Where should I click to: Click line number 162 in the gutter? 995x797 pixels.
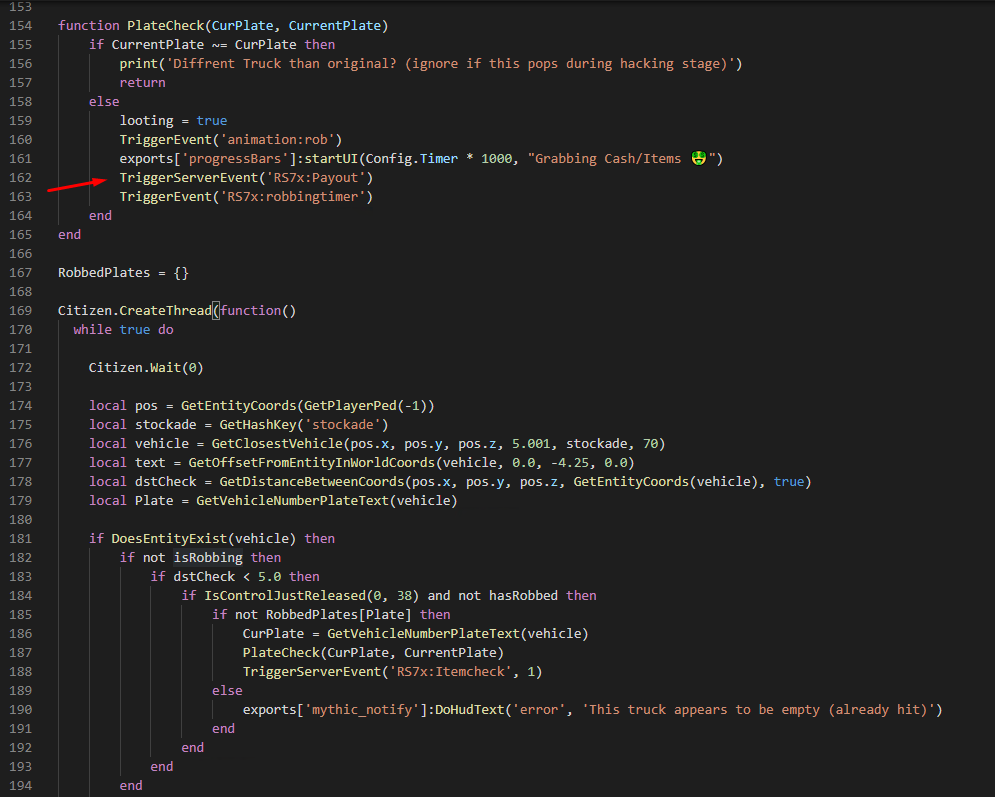click(20, 178)
